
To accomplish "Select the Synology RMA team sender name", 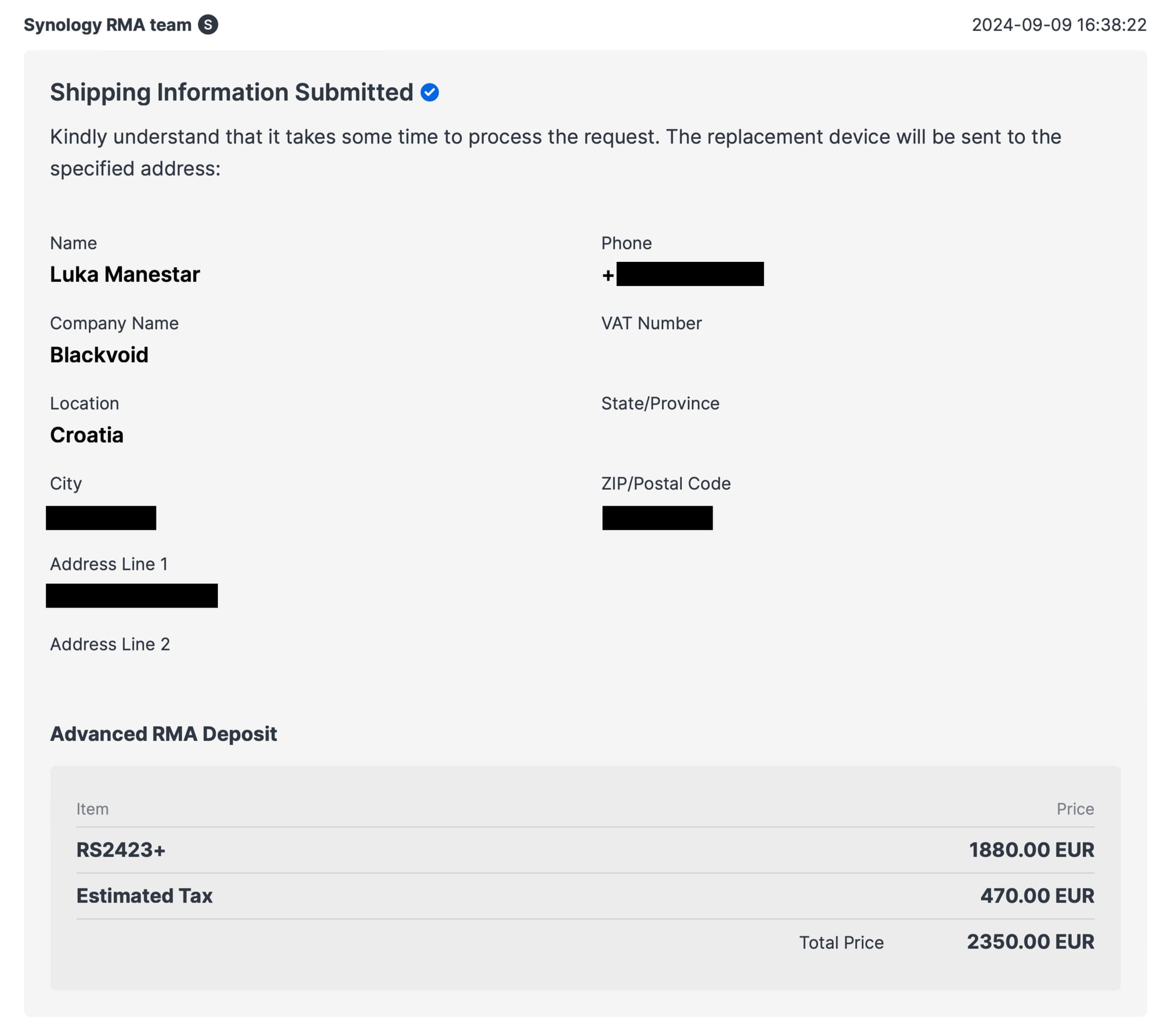I will 108,25.
